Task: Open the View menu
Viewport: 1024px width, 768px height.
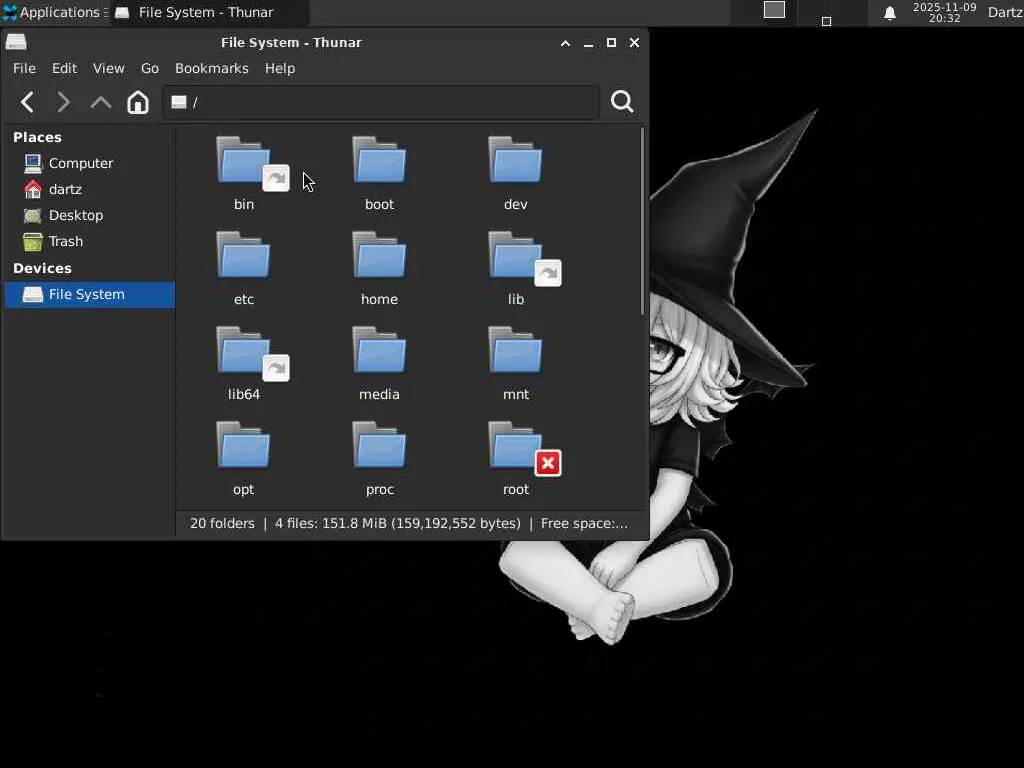Action: click(x=108, y=69)
